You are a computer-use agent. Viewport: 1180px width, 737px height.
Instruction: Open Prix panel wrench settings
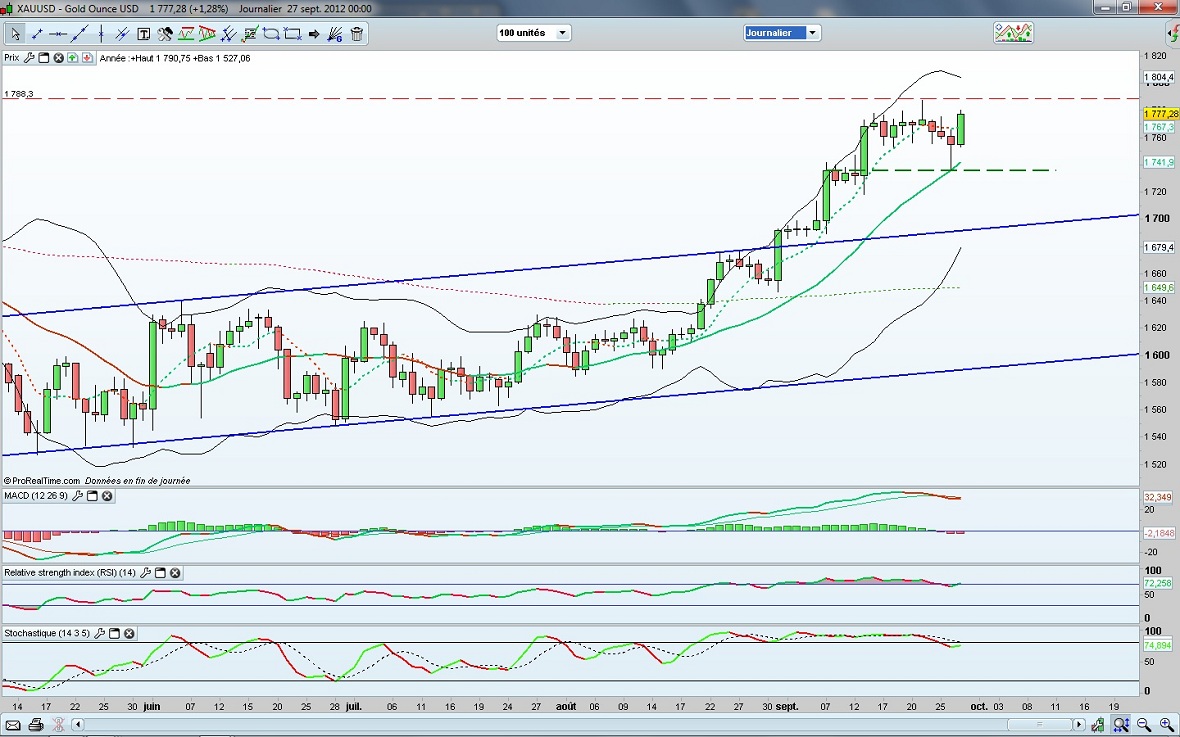click(29, 58)
